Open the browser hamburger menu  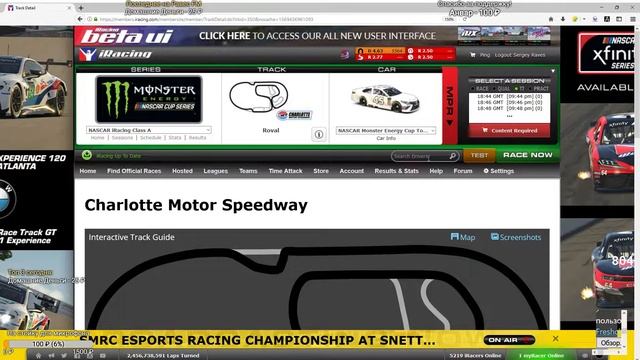[x=633, y=19]
